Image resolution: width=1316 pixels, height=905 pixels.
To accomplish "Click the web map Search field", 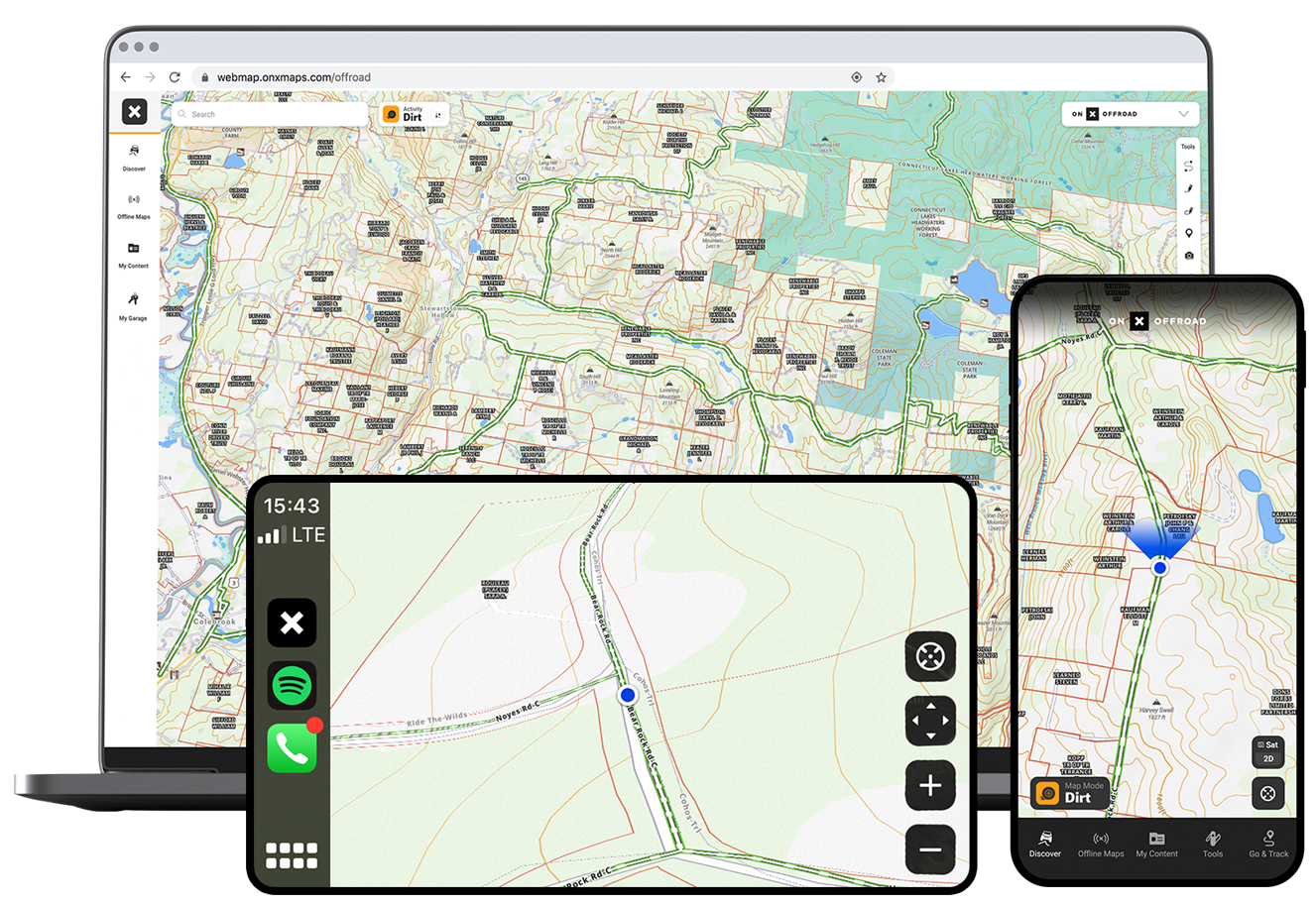I will click(268, 114).
